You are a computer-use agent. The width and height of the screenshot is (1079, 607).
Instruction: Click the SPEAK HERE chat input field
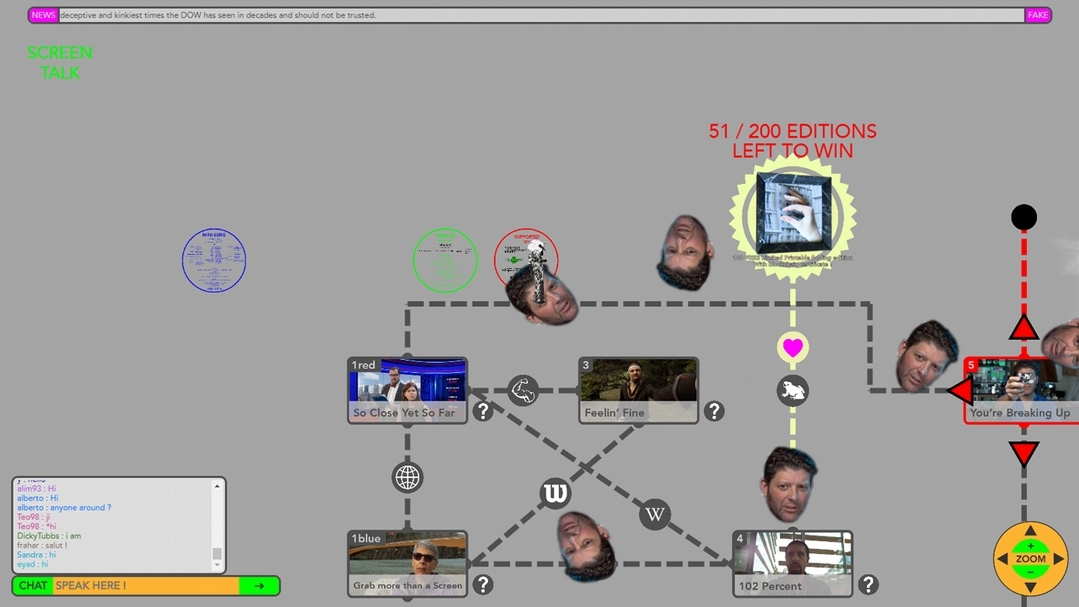coord(145,586)
